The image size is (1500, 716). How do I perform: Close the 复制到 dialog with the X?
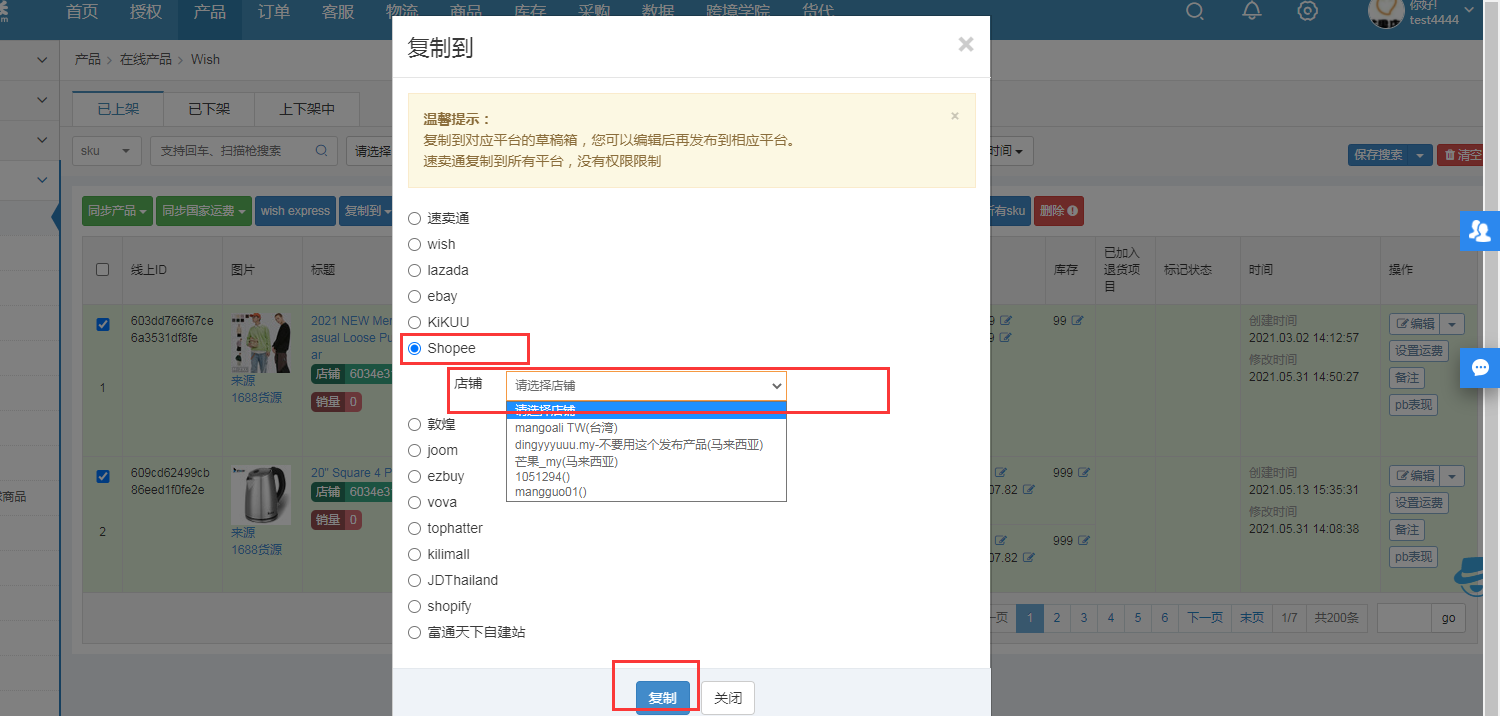965,44
